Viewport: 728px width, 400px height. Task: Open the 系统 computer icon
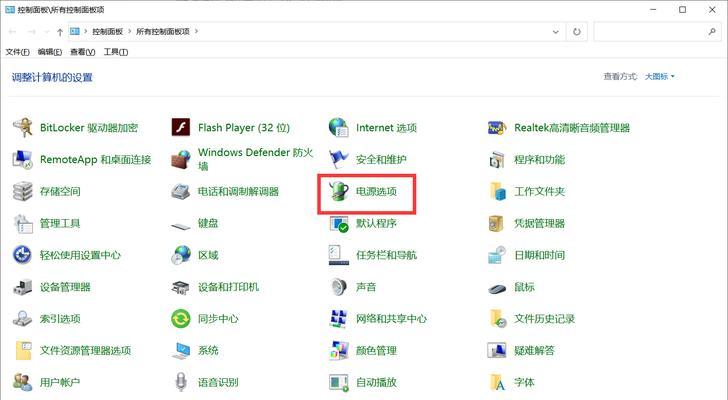181,350
